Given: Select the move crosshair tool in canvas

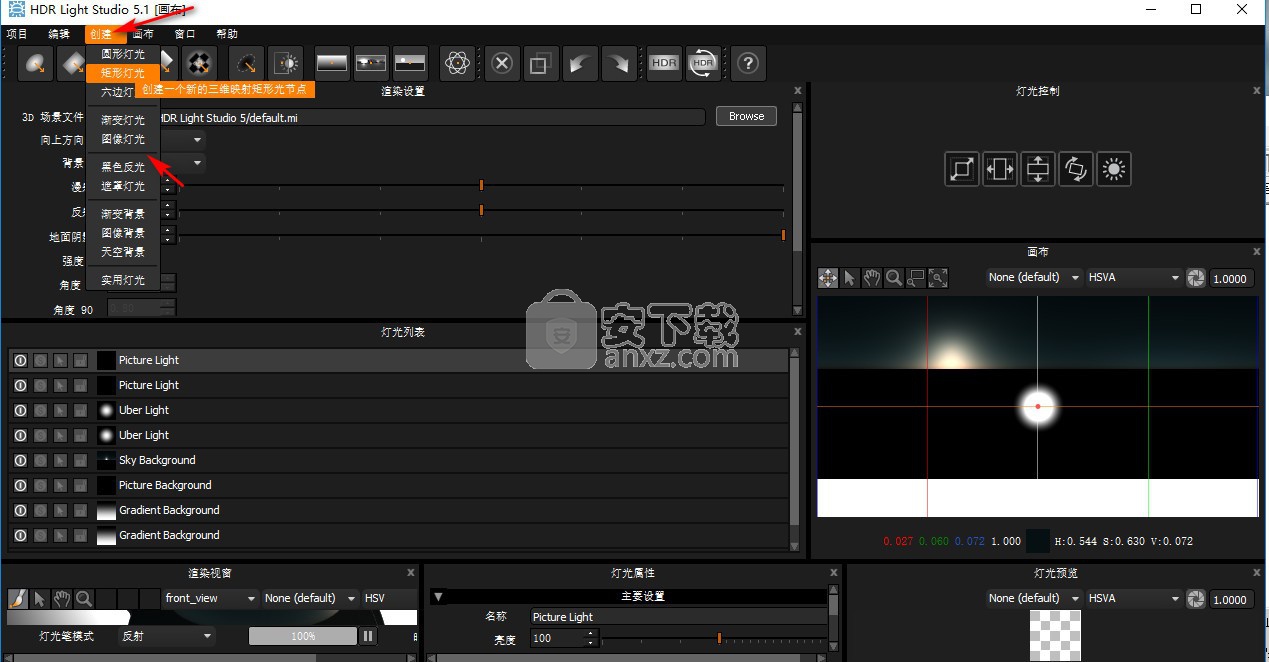Looking at the screenshot, I should pos(828,278).
